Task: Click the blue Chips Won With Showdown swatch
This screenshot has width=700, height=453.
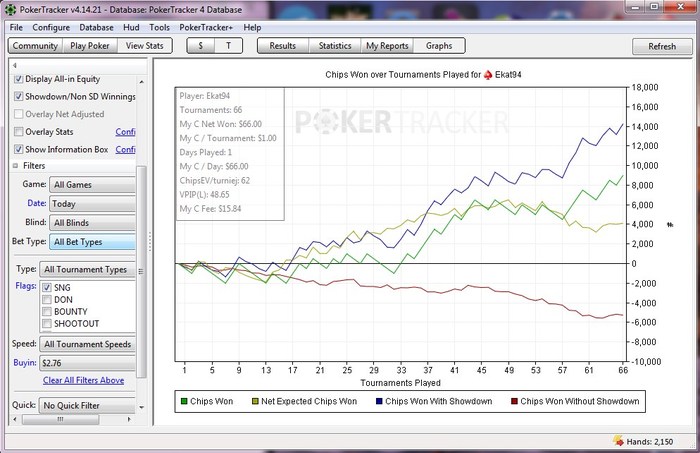Action: (379, 401)
